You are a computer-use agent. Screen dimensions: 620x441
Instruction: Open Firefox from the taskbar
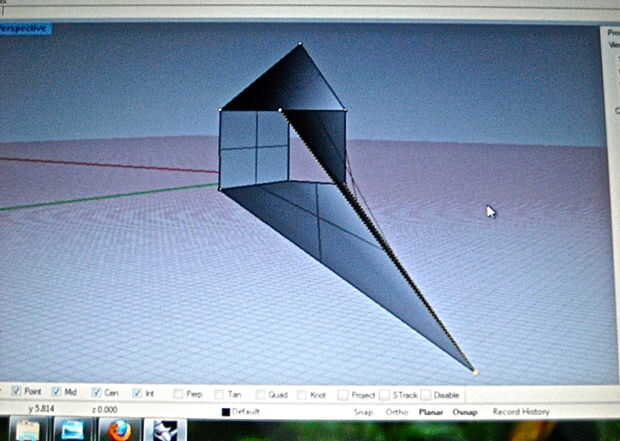click(119, 430)
